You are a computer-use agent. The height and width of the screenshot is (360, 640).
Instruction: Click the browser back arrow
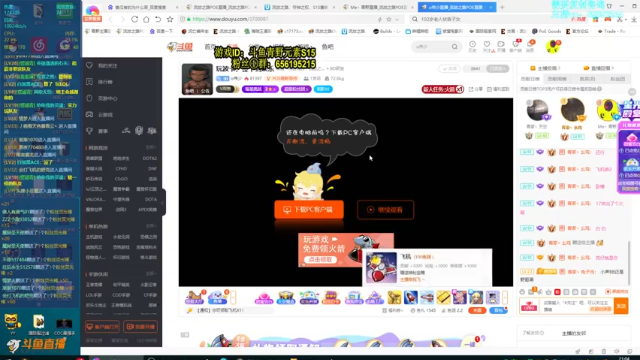click(x=111, y=19)
